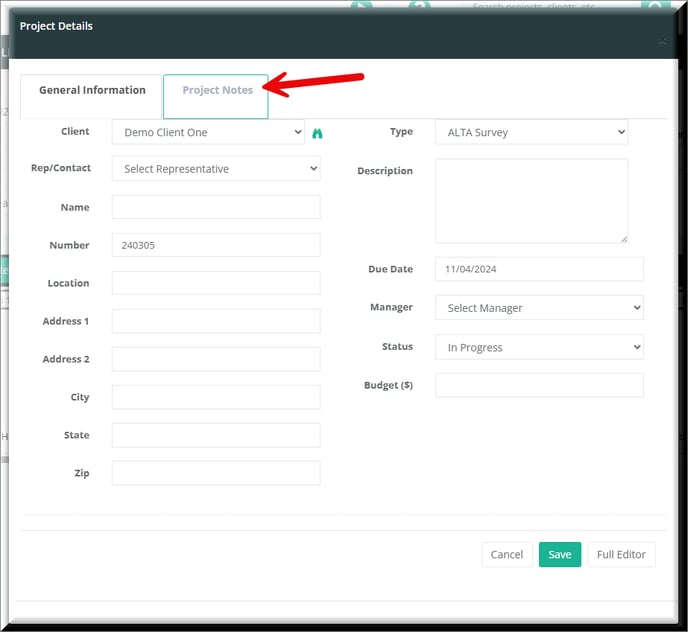Image resolution: width=688 pixels, height=632 pixels.
Task: Expand the Rep/Contact representative dropdown
Action: pos(216,169)
